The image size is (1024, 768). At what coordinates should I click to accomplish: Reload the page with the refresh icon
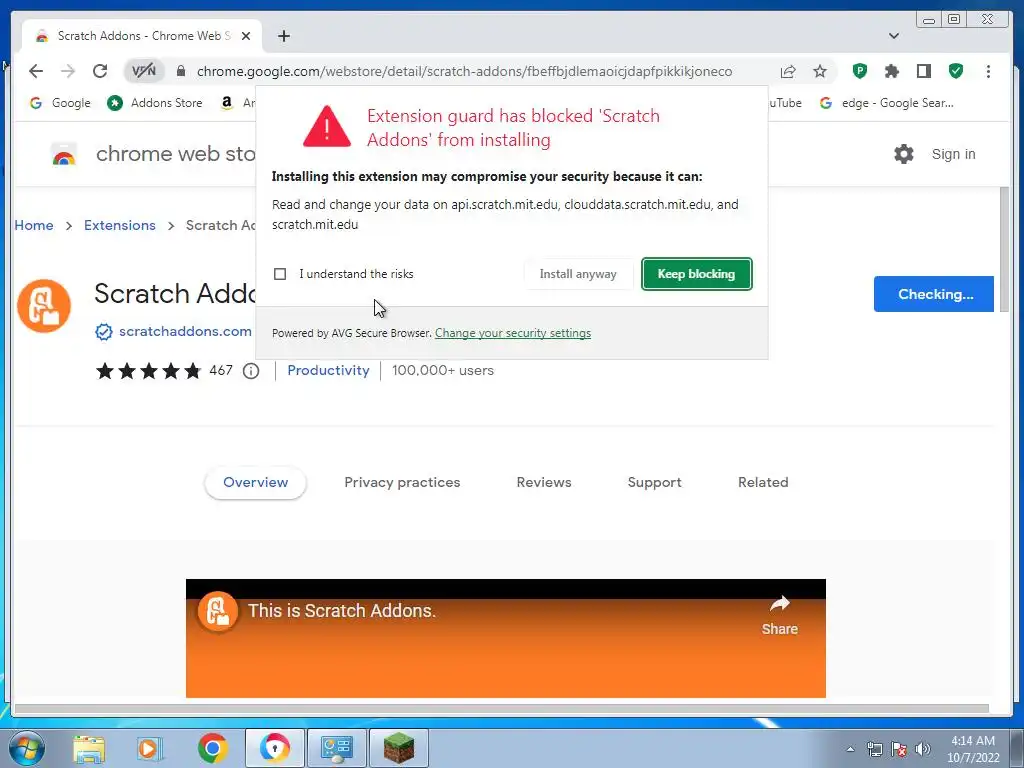pos(100,71)
